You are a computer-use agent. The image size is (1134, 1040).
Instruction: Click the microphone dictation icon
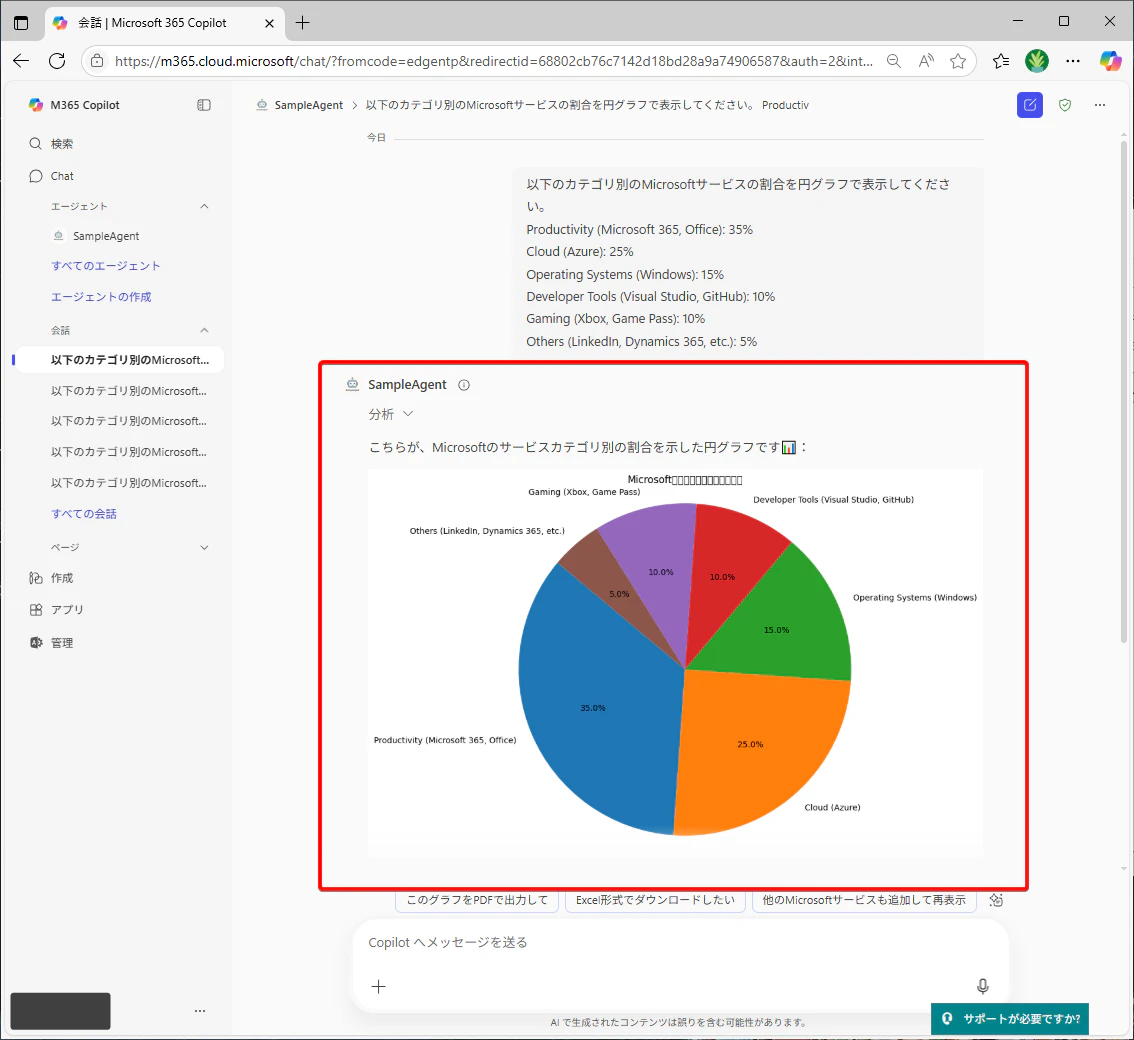(x=982, y=986)
